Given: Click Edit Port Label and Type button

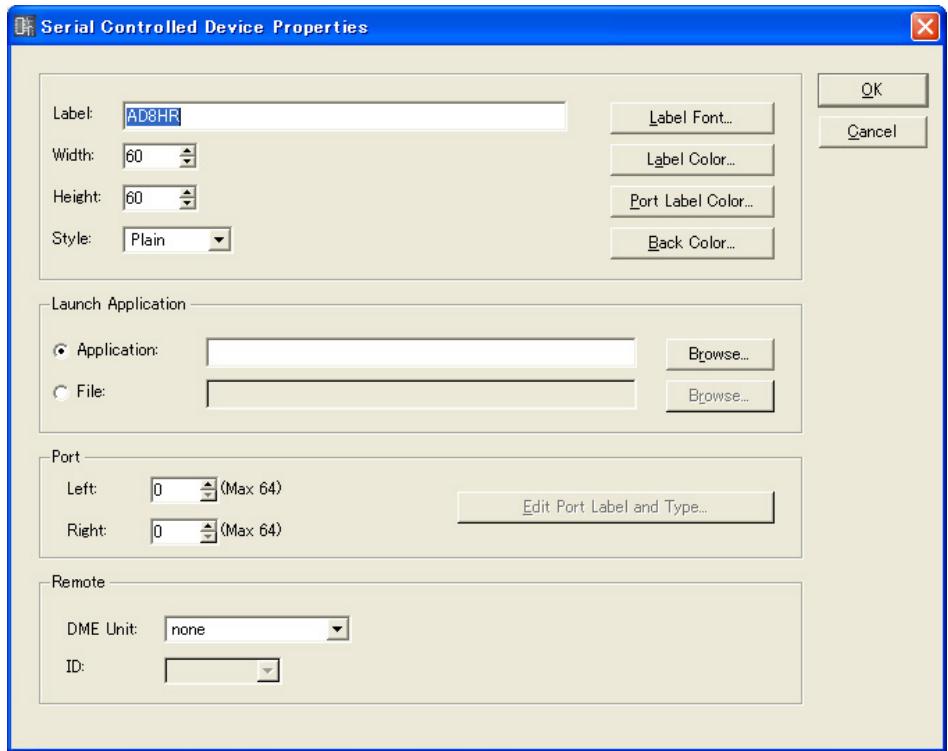Looking at the screenshot, I should coord(615,507).
